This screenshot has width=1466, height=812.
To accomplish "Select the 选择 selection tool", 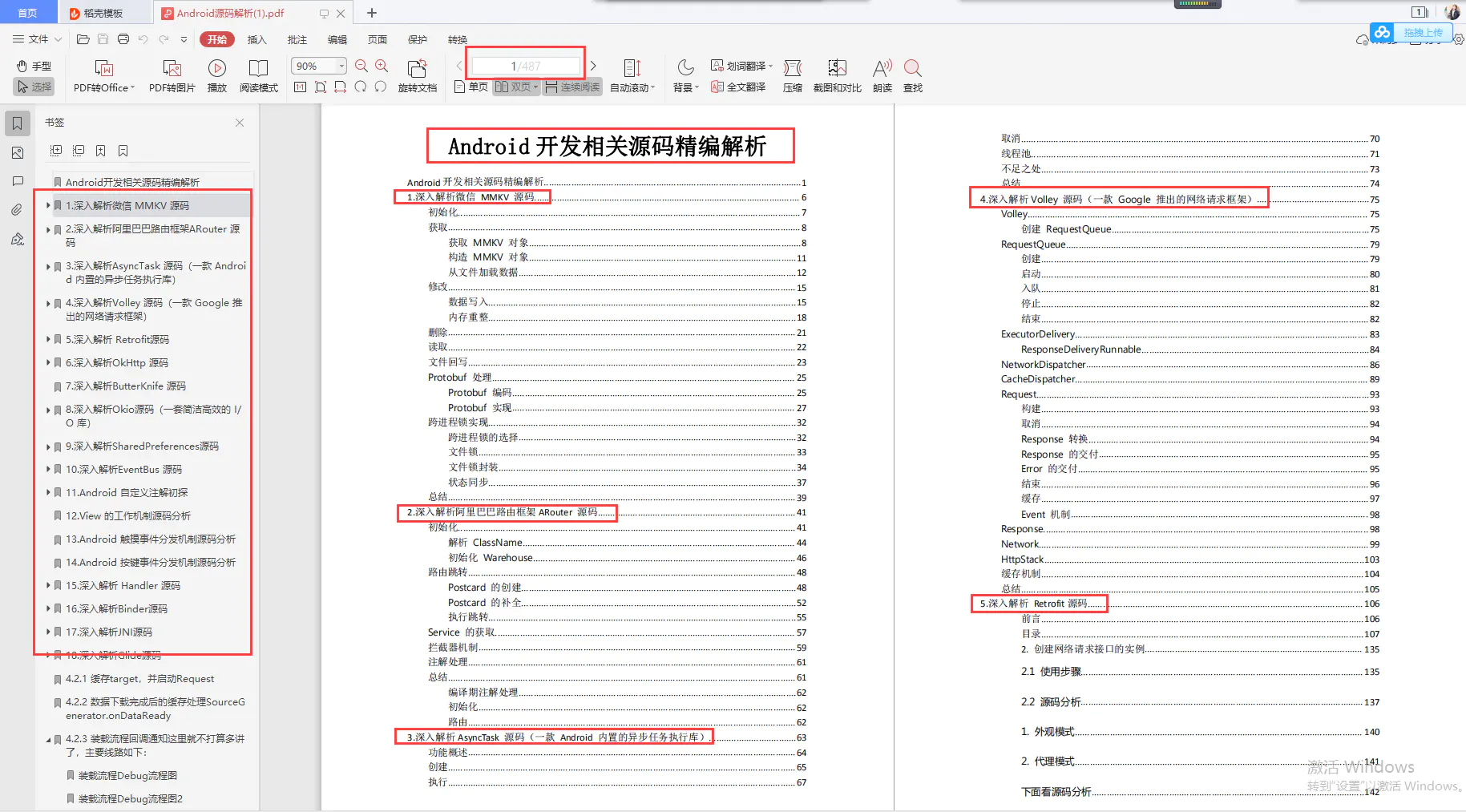I will [x=34, y=87].
